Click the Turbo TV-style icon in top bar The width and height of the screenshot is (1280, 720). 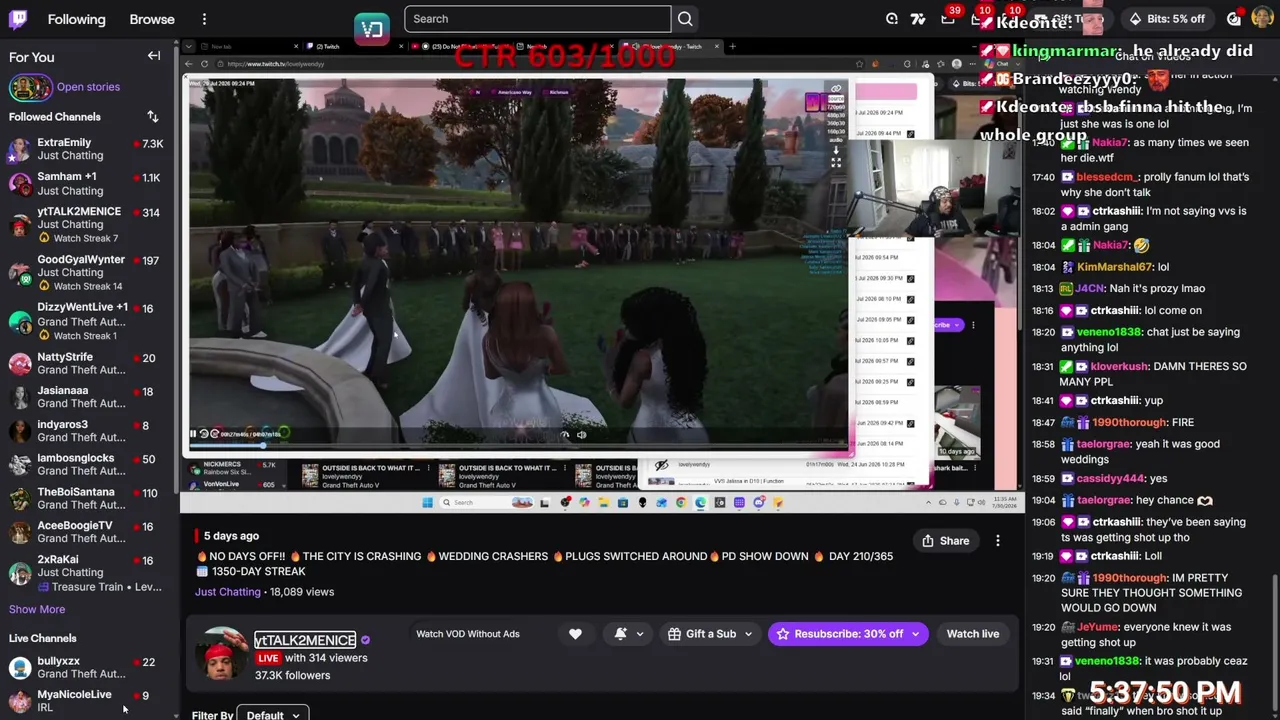click(918, 19)
